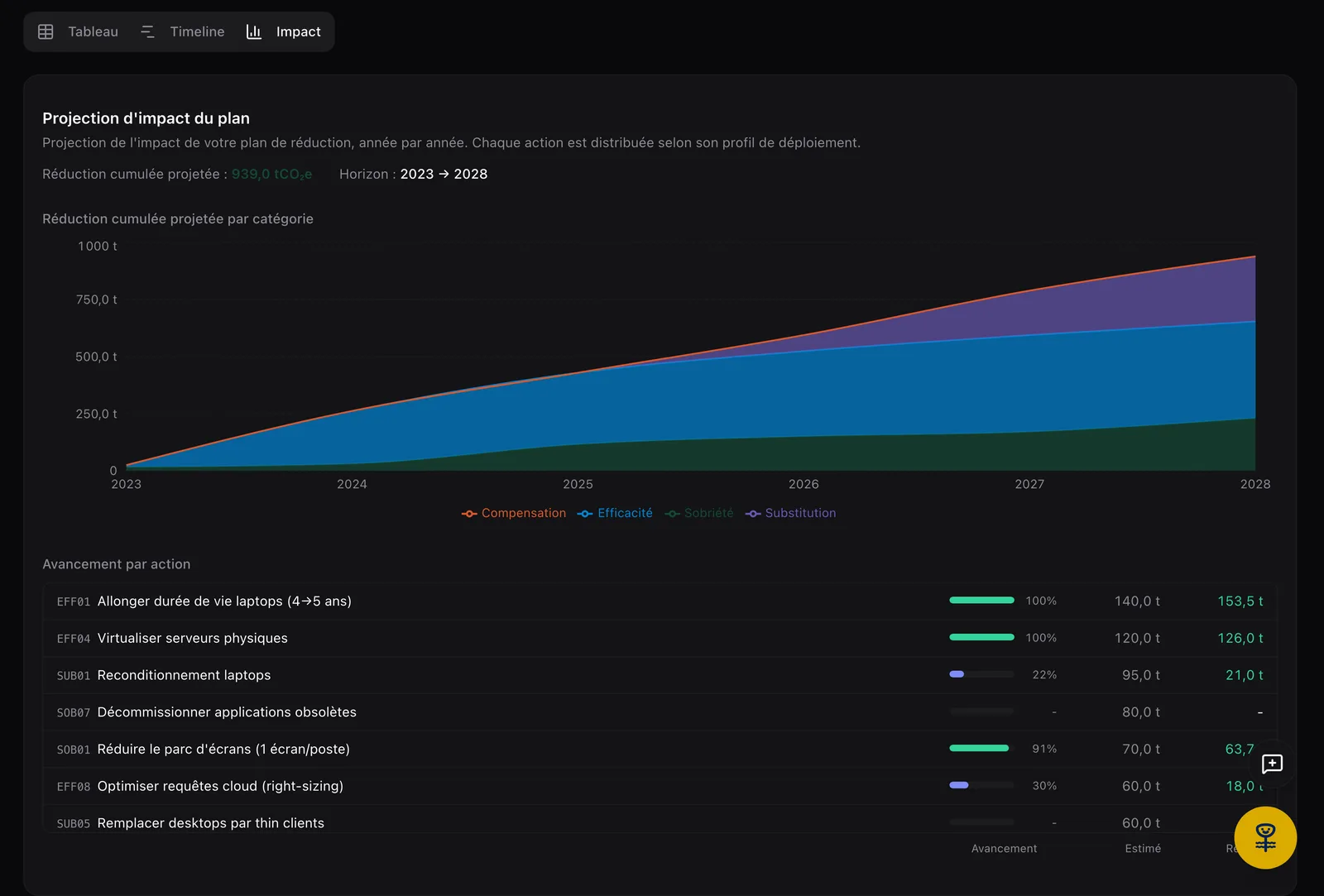Select row Virtualiser serveurs physiques
The image size is (1324, 896).
pyautogui.click(x=660, y=638)
